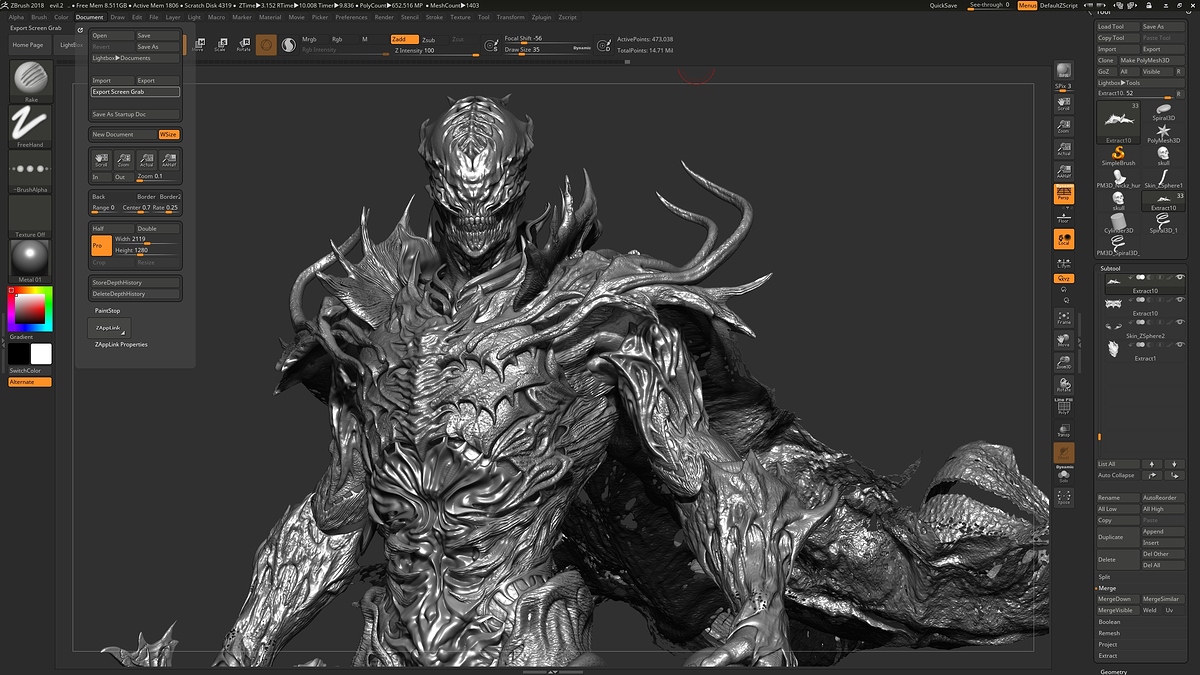Click the Zoom3D icon on right shelf

click(x=1064, y=363)
